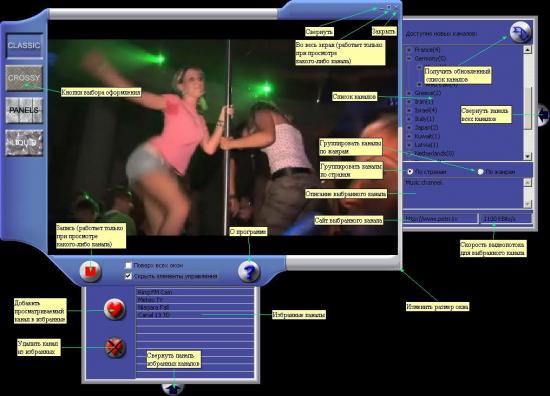Screen dimensions: 550x396
Task: Apply the LIQUID skin
Action: click(x=24, y=142)
